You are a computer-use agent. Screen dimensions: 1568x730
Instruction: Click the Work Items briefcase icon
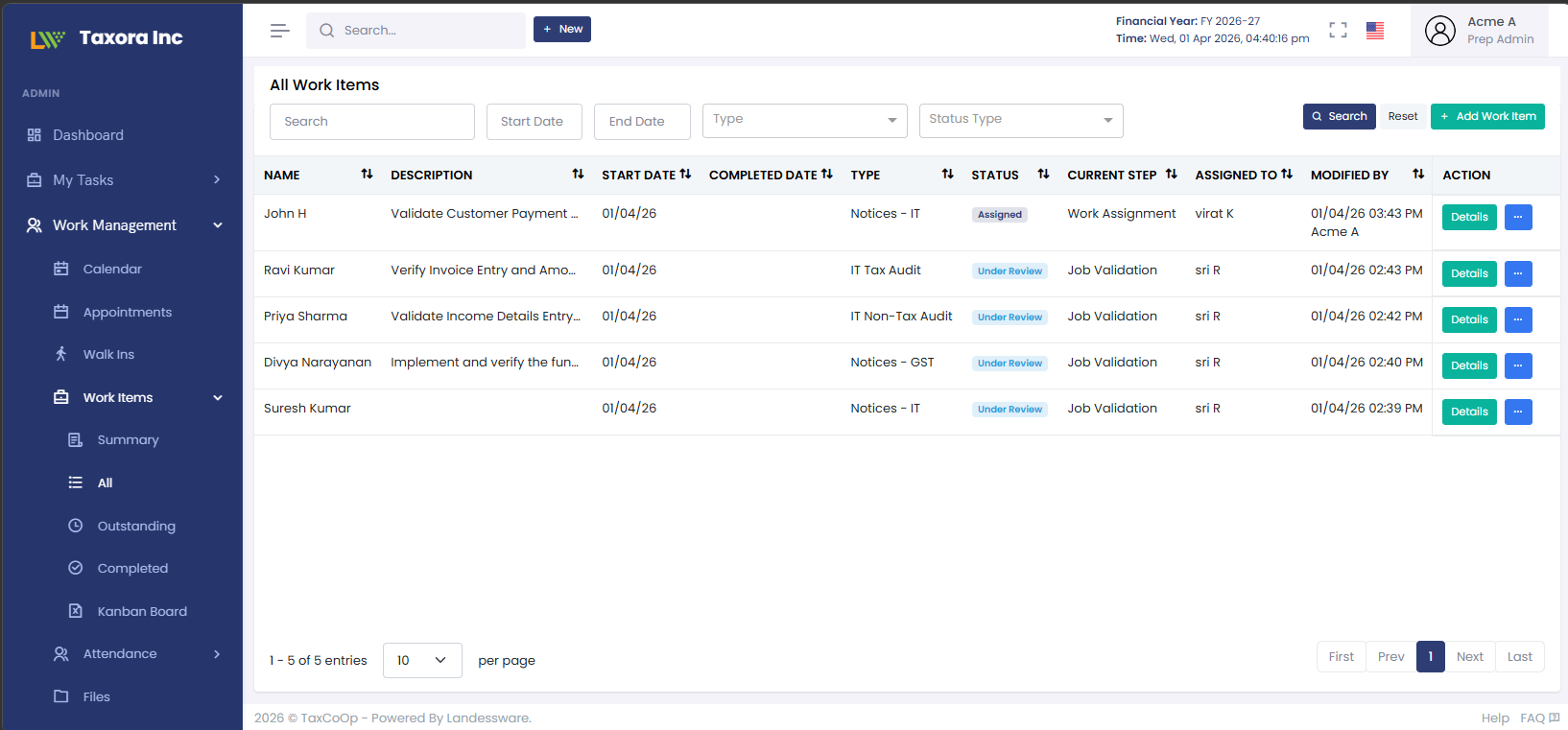click(x=61, y=397)
